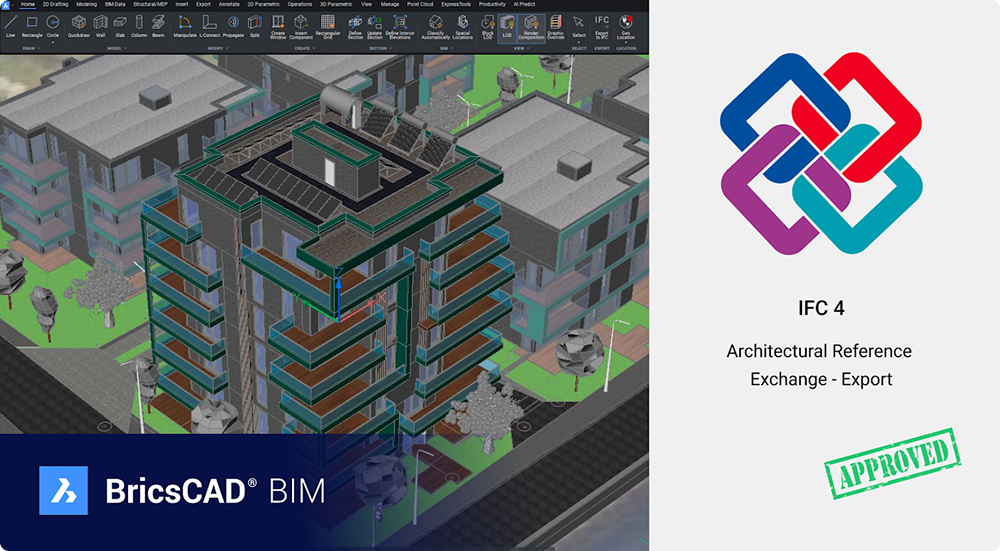Expand the Section panel group

tap(381, 48)
